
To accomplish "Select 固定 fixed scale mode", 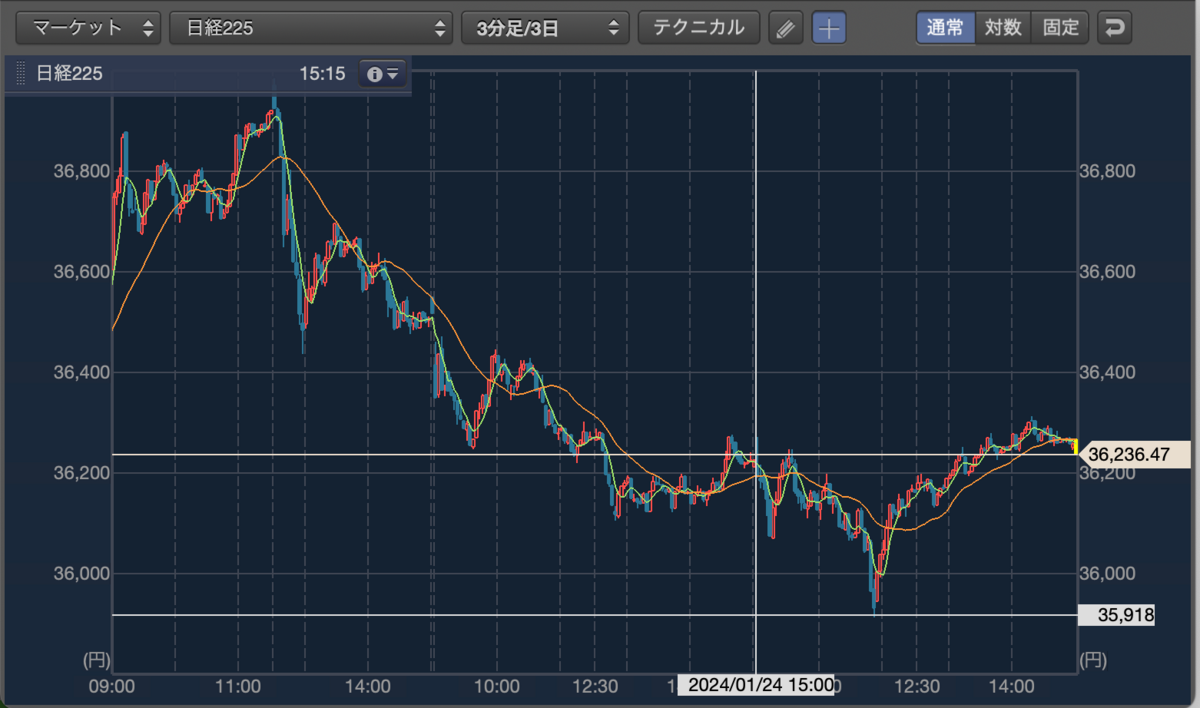I will pos(1060,27).
